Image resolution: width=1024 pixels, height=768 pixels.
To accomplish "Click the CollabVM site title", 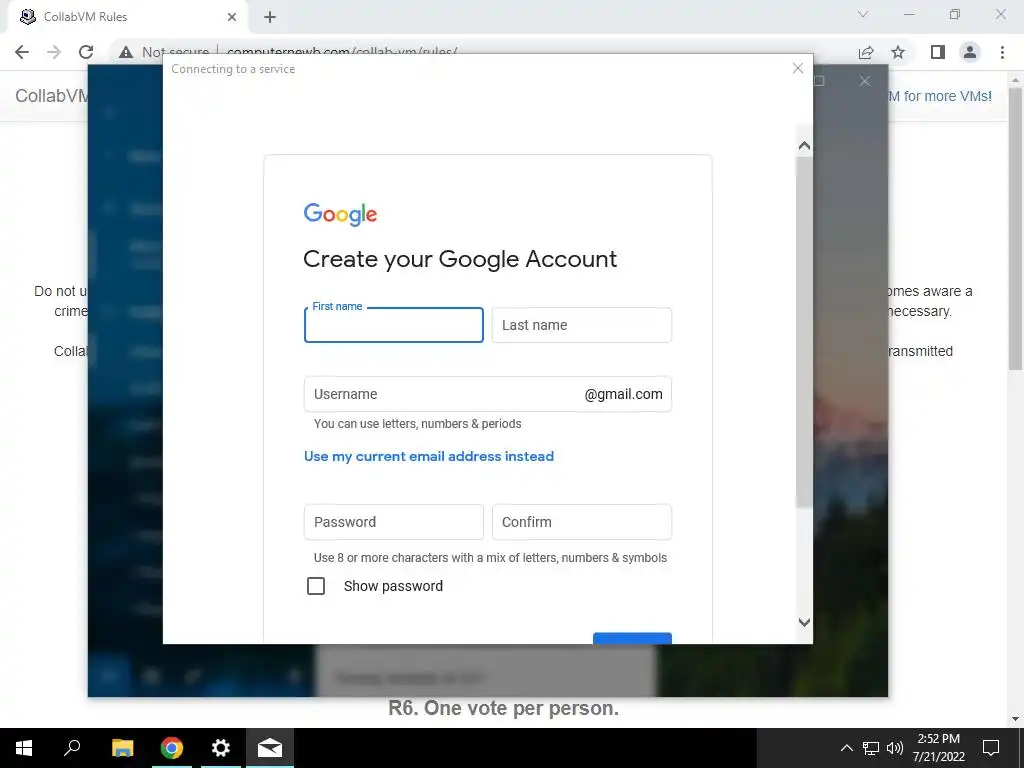I will [x=52, y=96].
